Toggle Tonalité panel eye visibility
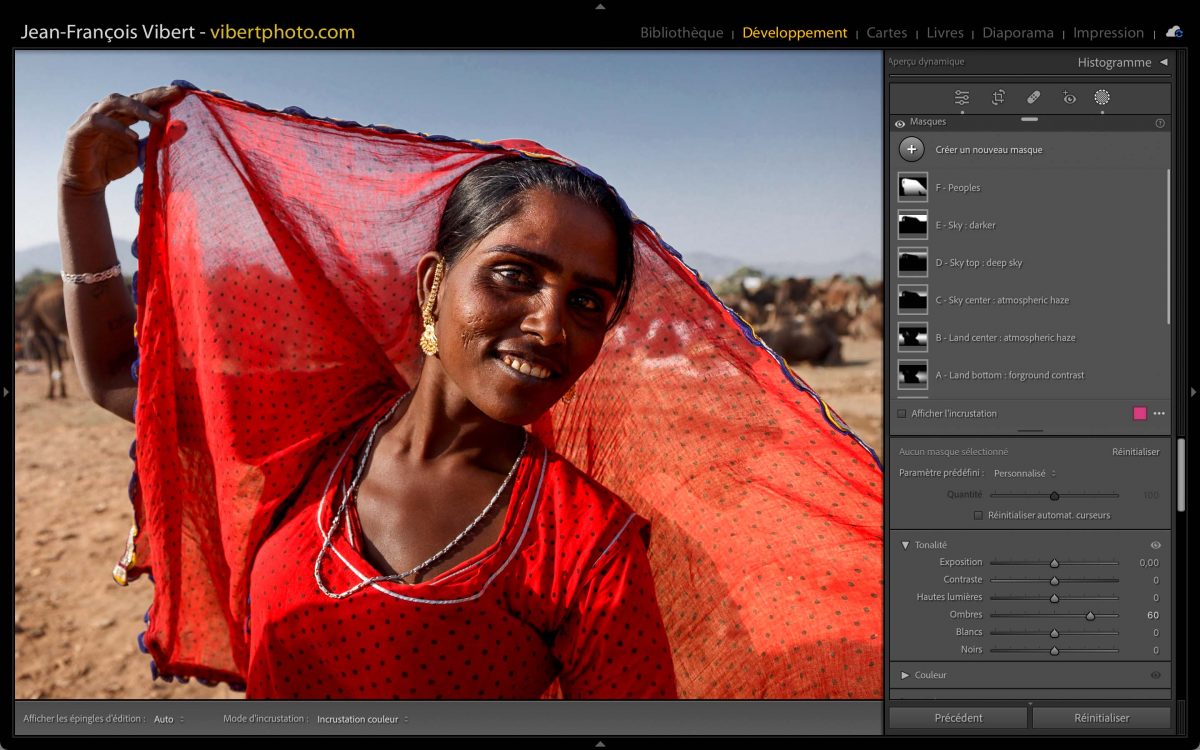 (1156, 545)
